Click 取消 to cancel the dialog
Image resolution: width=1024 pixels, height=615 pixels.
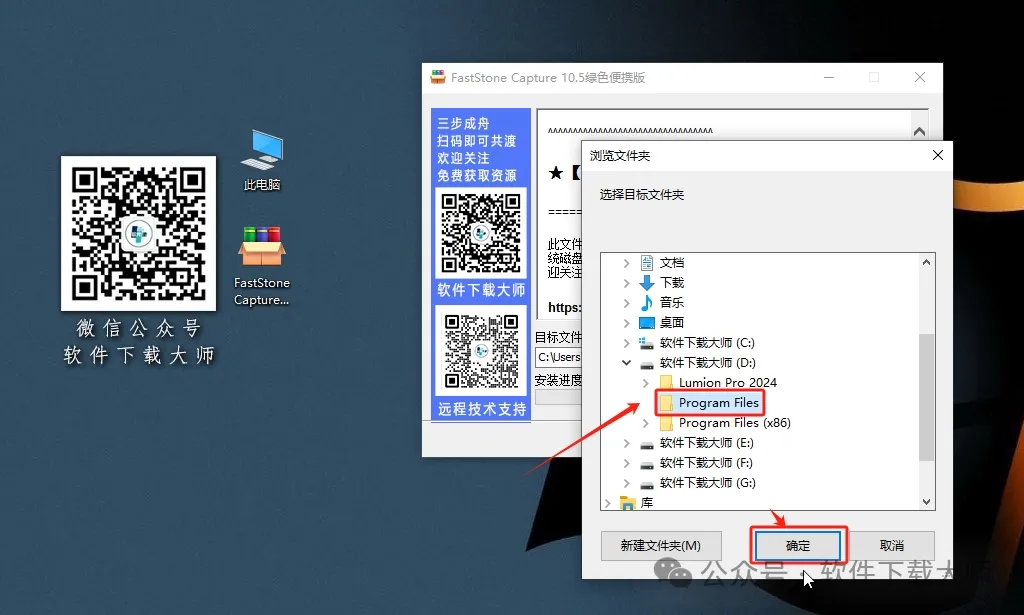[891, 545]
